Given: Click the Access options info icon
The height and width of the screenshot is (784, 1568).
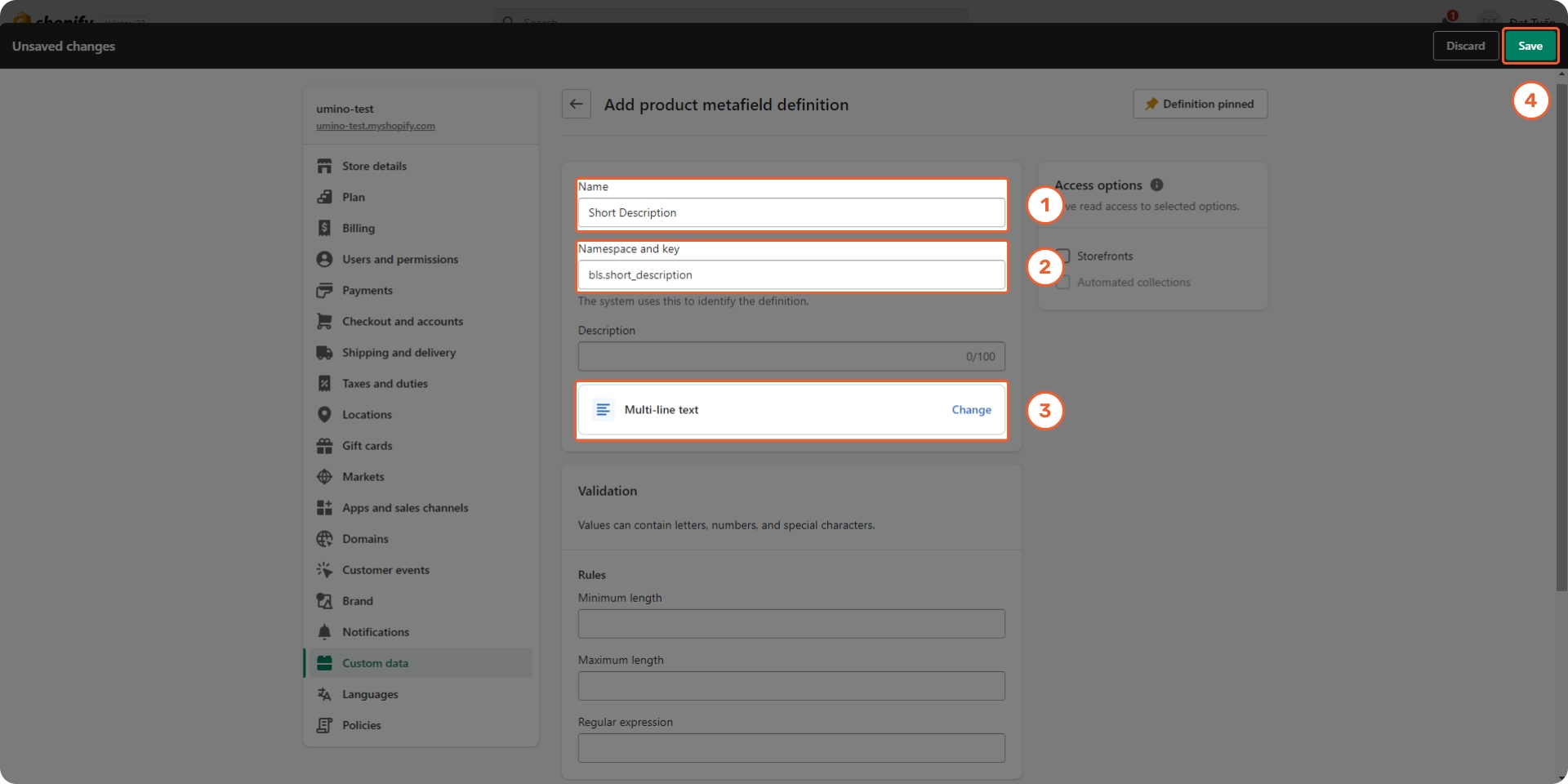Looking at the screenshot, I should pyautogui.click(x=1156, y=185).
